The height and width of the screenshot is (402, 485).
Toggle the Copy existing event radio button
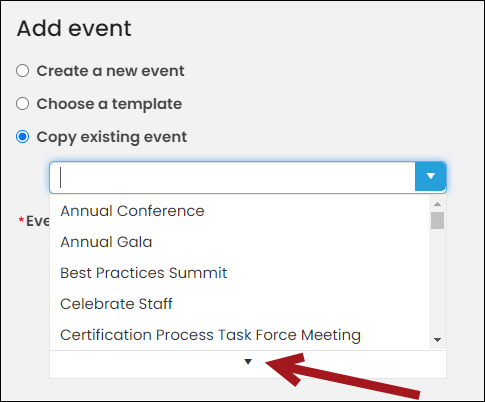click(x=23, y=137)
